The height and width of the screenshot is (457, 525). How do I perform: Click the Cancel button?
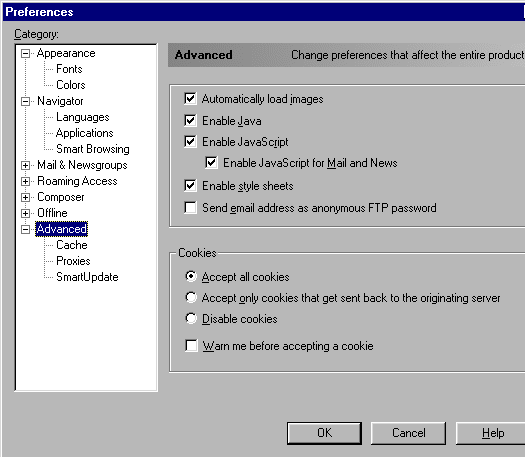click(408, 433)
